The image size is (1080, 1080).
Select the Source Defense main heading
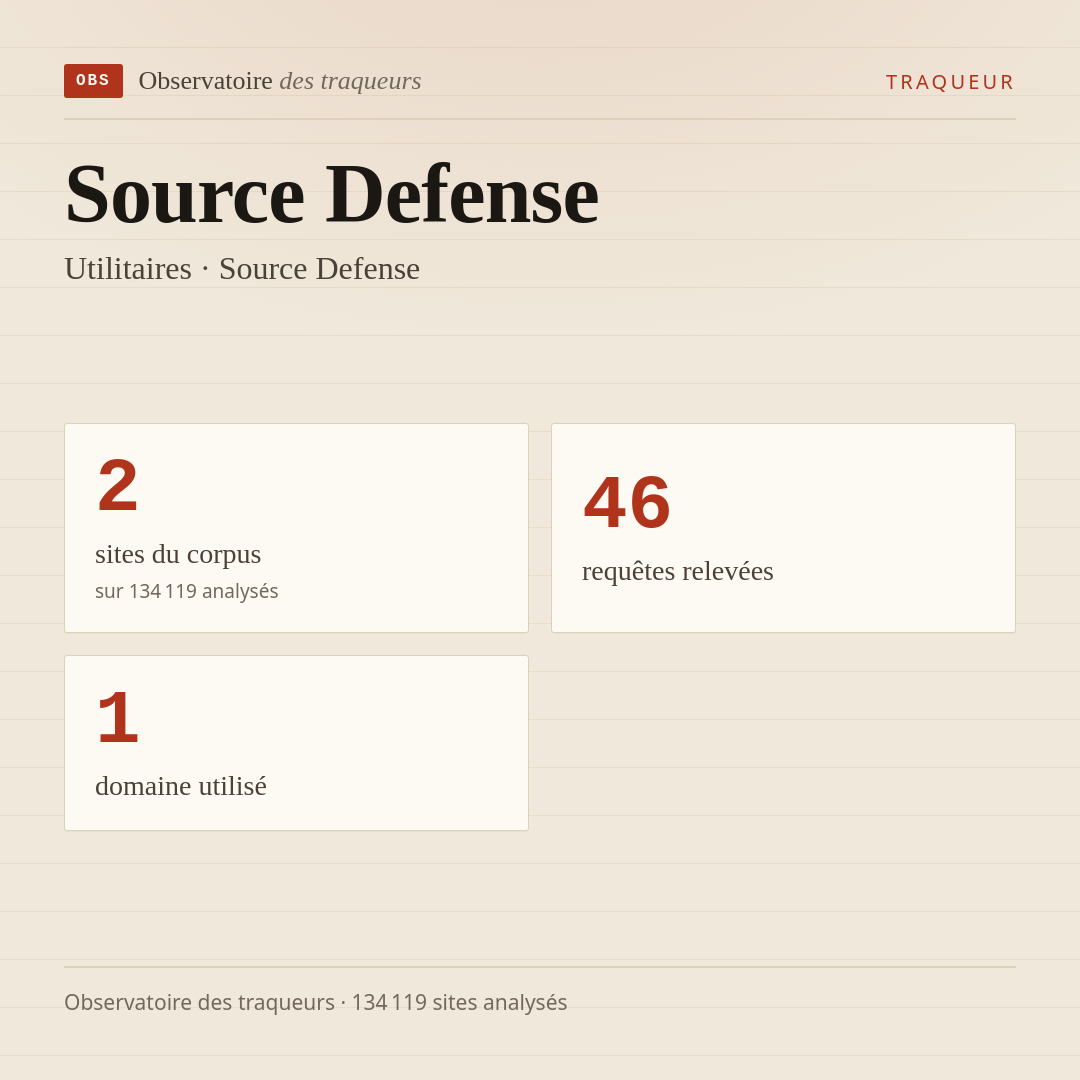331,194
